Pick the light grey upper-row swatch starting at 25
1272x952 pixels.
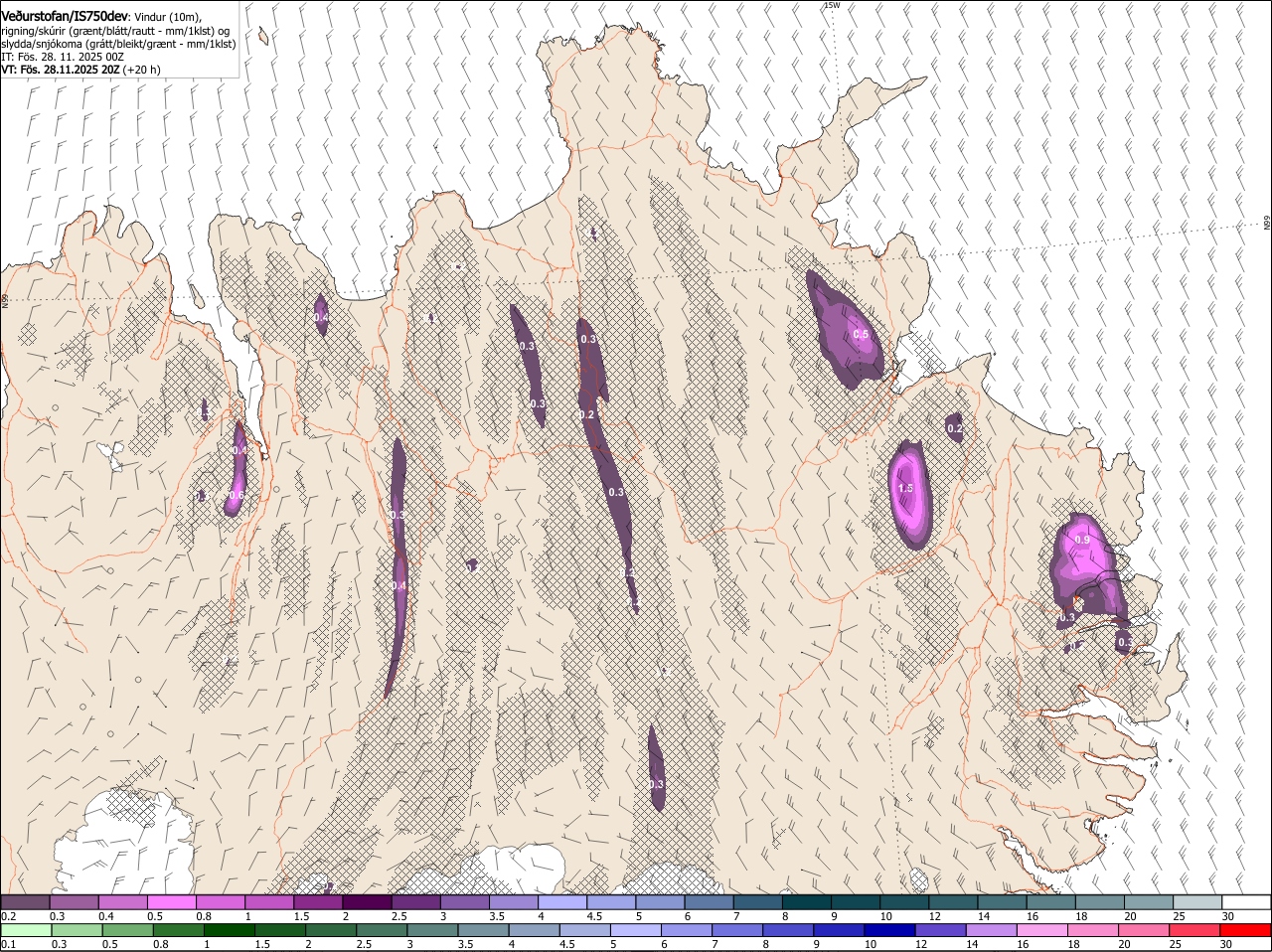pyautogui.click(x=1197, y=902)
